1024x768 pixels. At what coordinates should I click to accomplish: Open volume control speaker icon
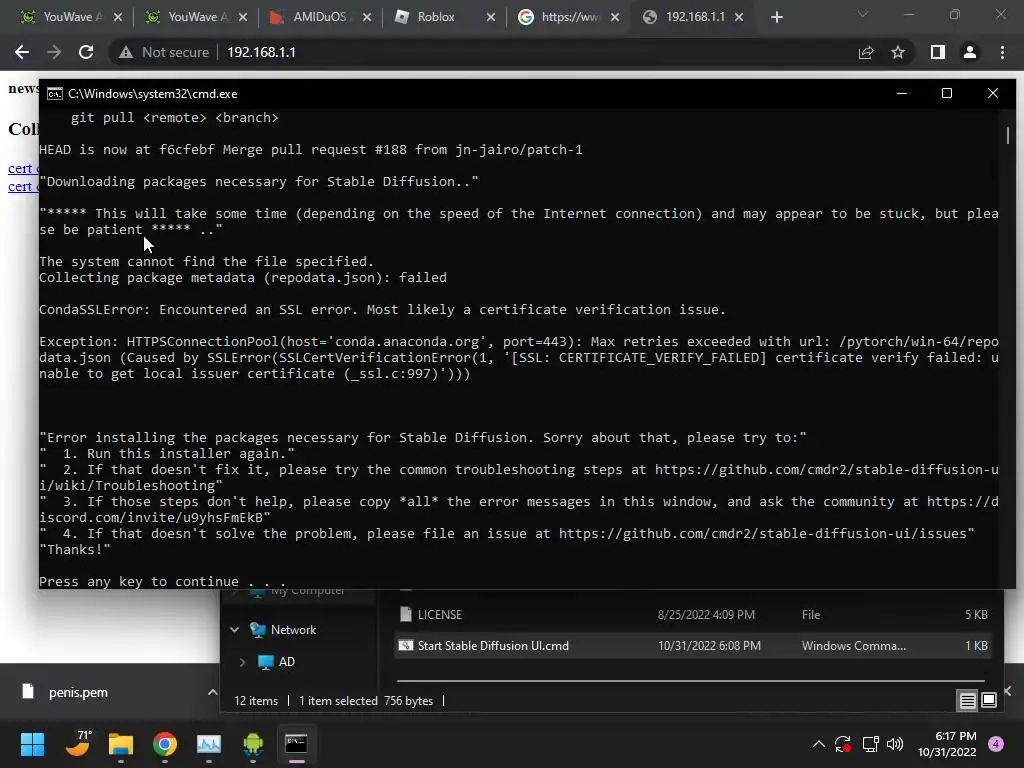click(x=895, y=744)
